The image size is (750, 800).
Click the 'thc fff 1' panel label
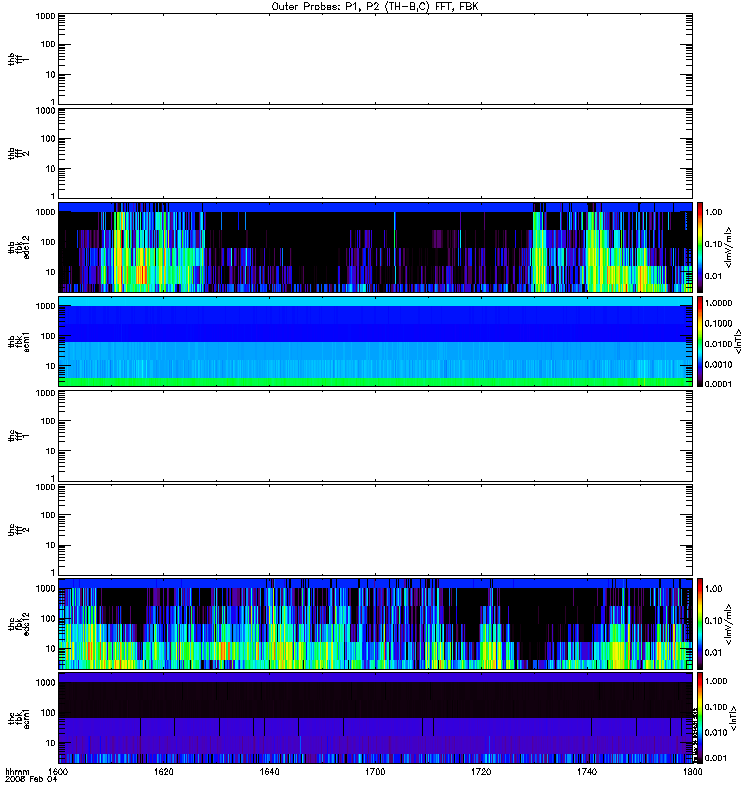tap(18, 436)
